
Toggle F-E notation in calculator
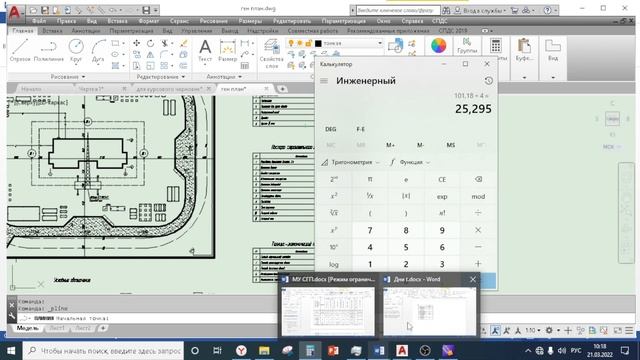pos(360,129)
